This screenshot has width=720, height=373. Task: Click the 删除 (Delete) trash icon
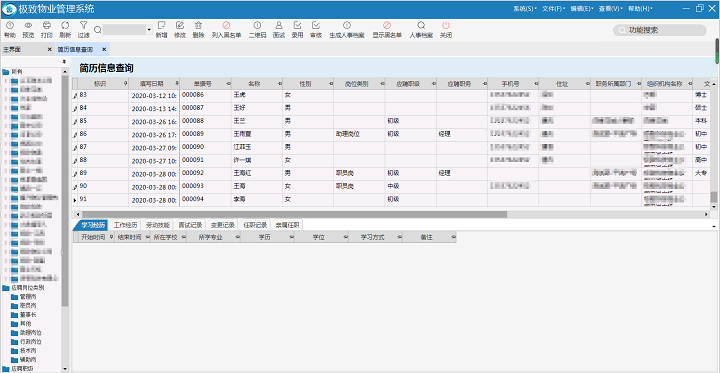click(x=198, y=26)
